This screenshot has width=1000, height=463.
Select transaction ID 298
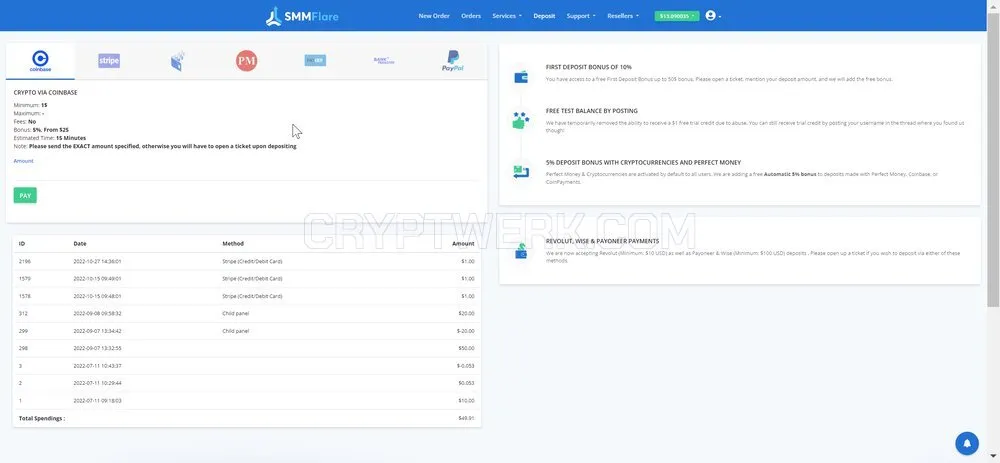(23, 348)
